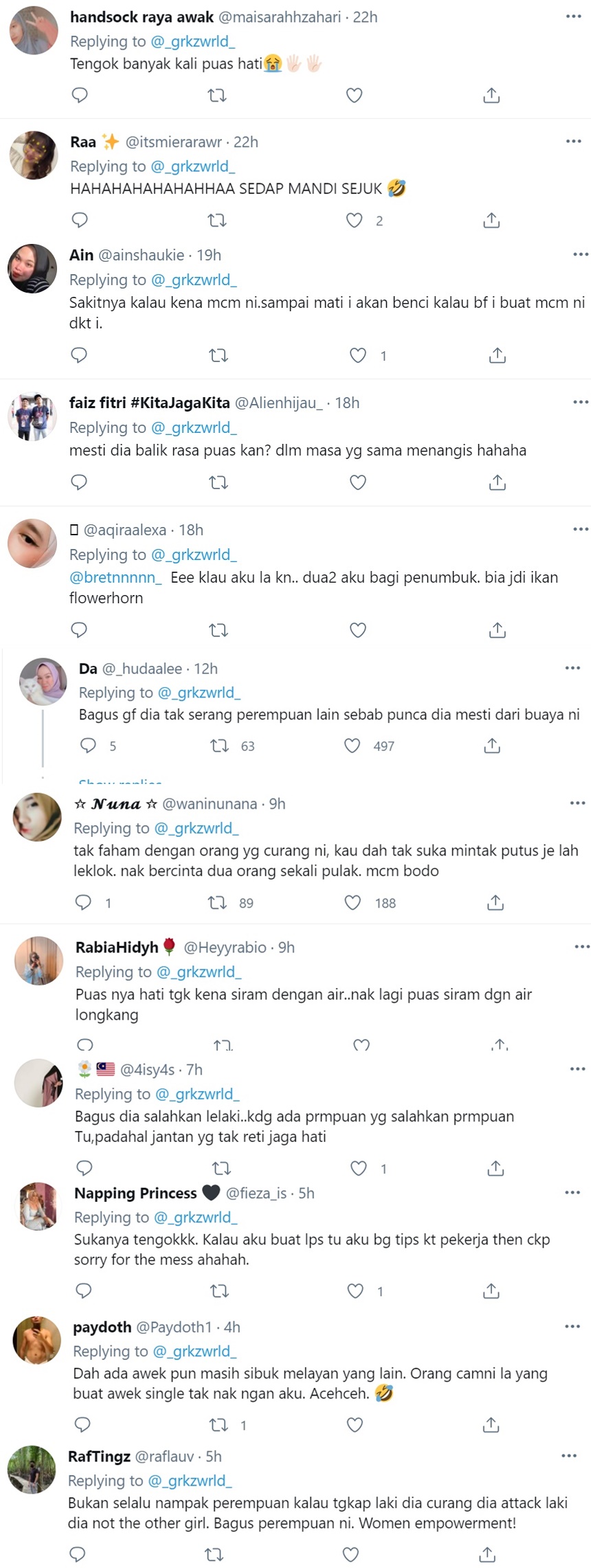Reply to @4isy4s tweet
591x1568 pixels.
pyautogui.click(x=84, y=1167)
